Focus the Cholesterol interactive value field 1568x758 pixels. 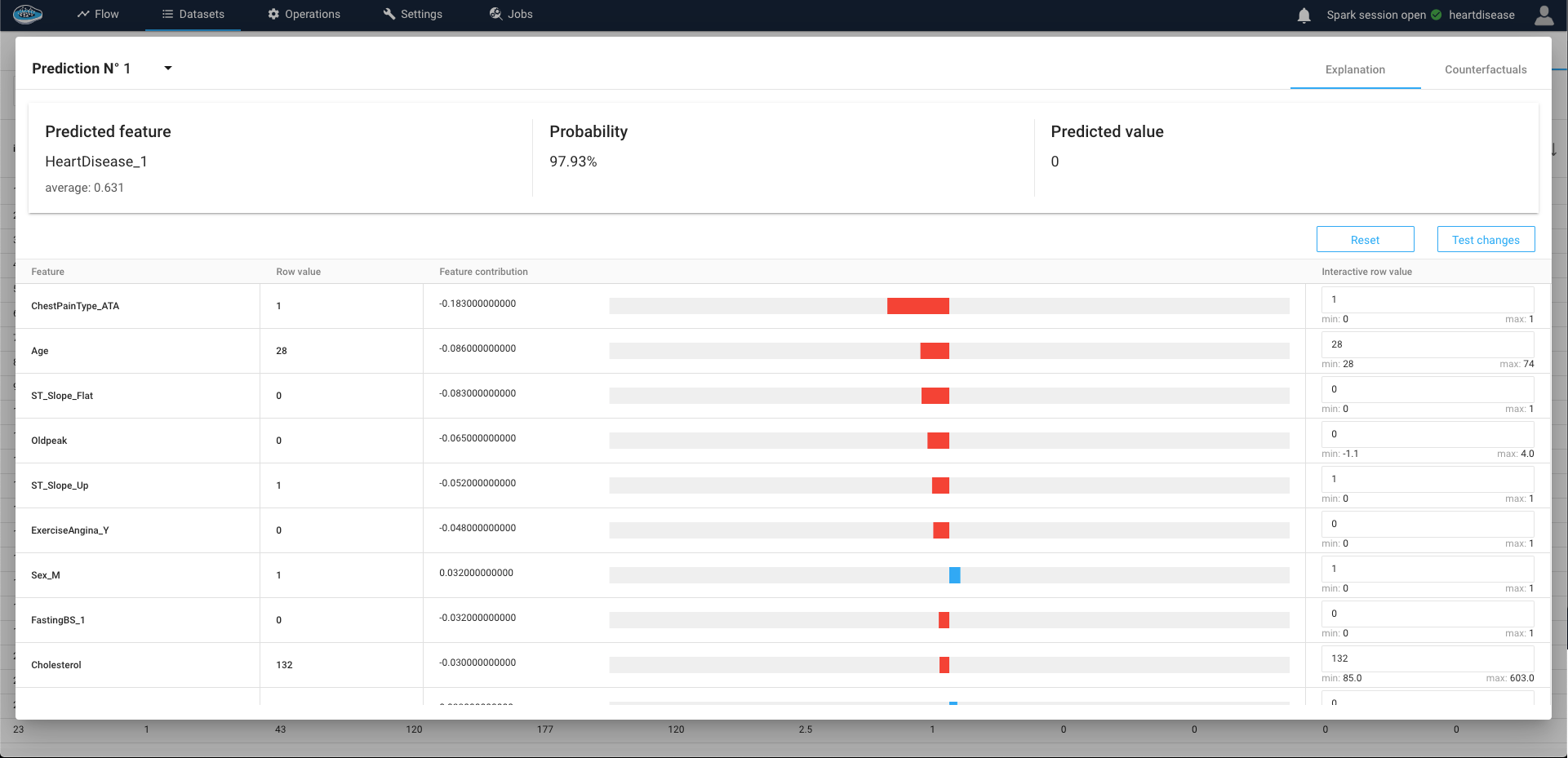pos(1426,658)
